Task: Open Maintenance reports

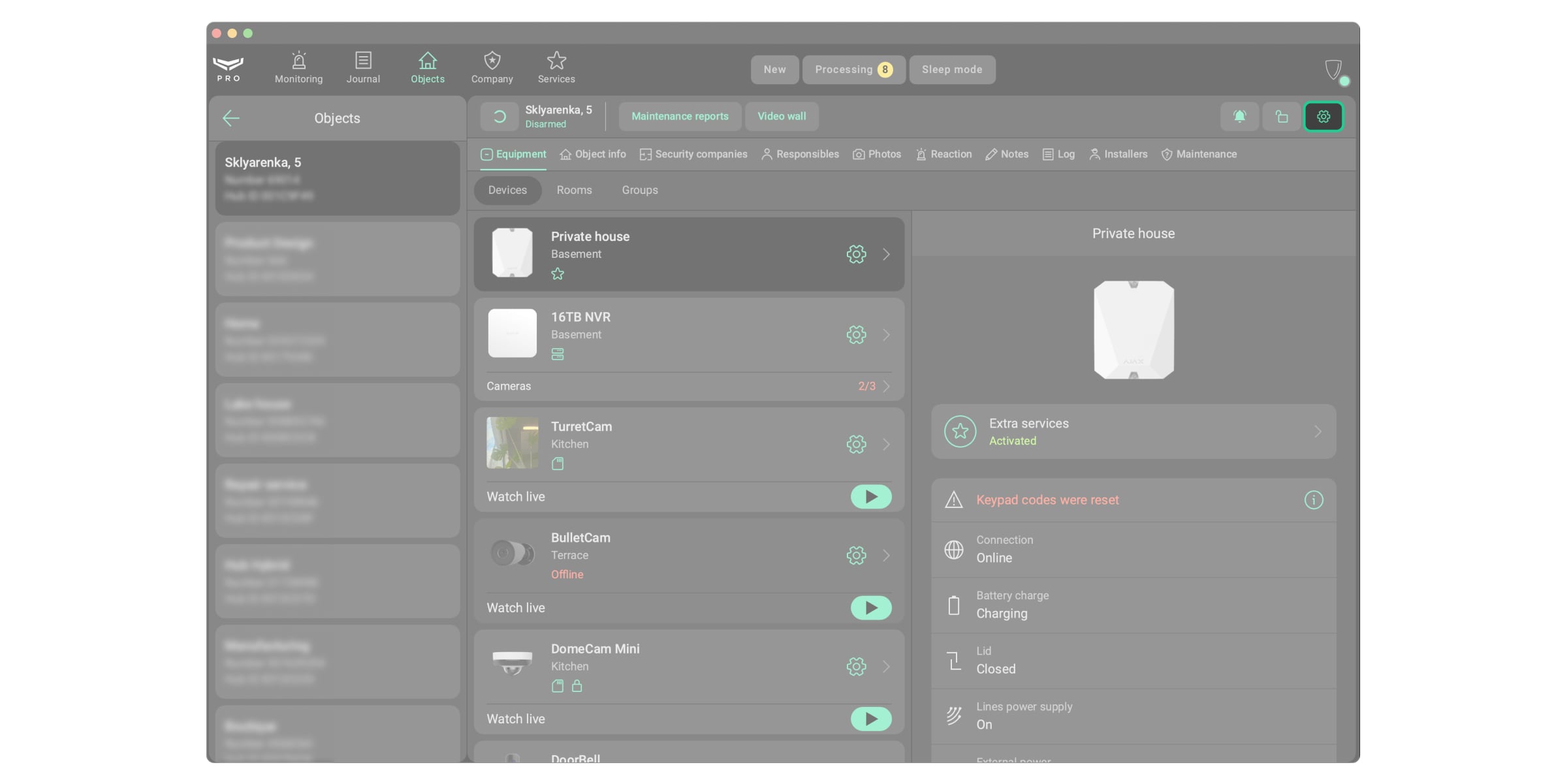Action: (680, 117)
